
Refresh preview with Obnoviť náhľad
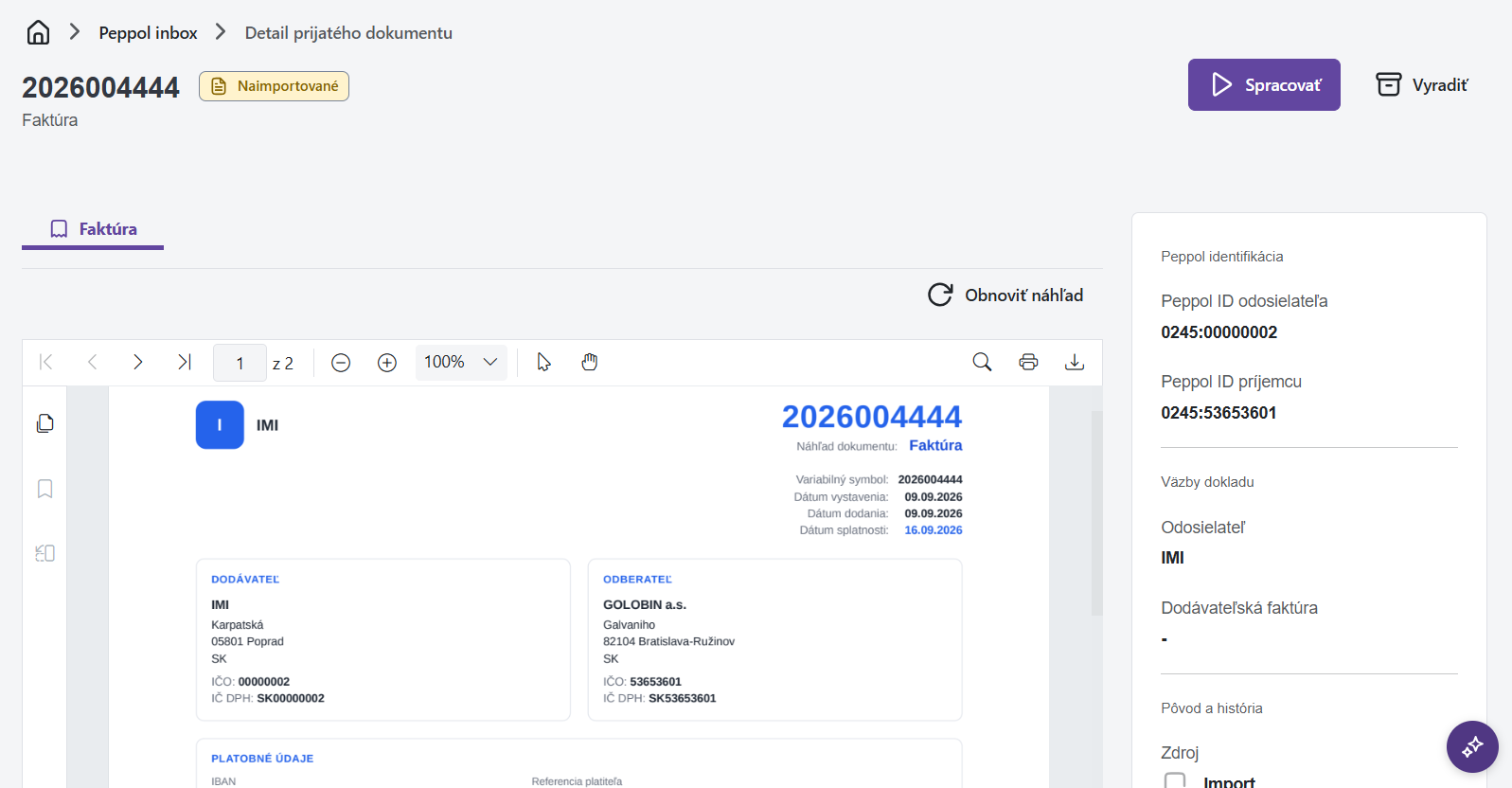pyautogui.click(x=1005, y=295)
